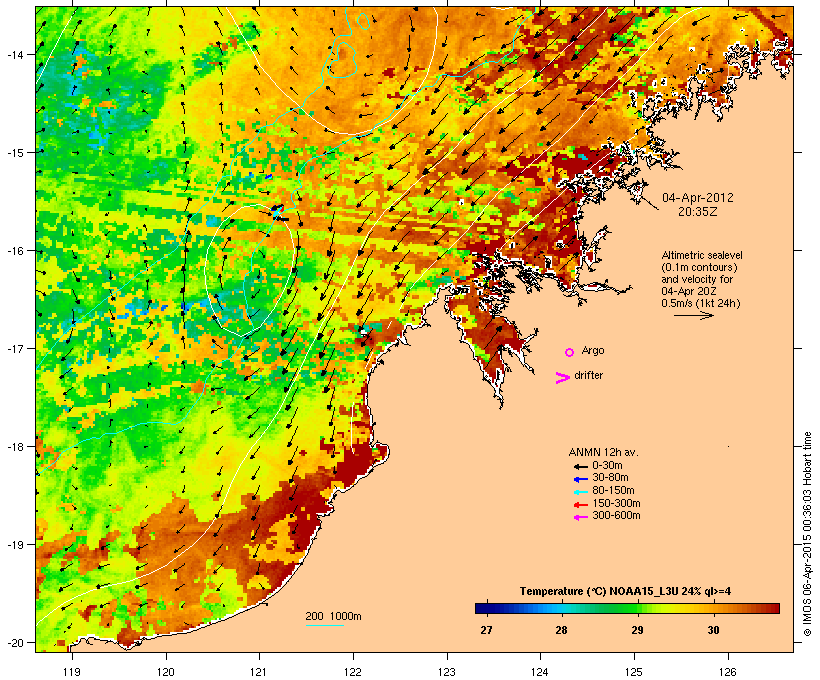Image resolution: width=820 pixels, height=680 pixels.
Task: Click the 'Altimetric sealevel' text line
Action: 702,255
